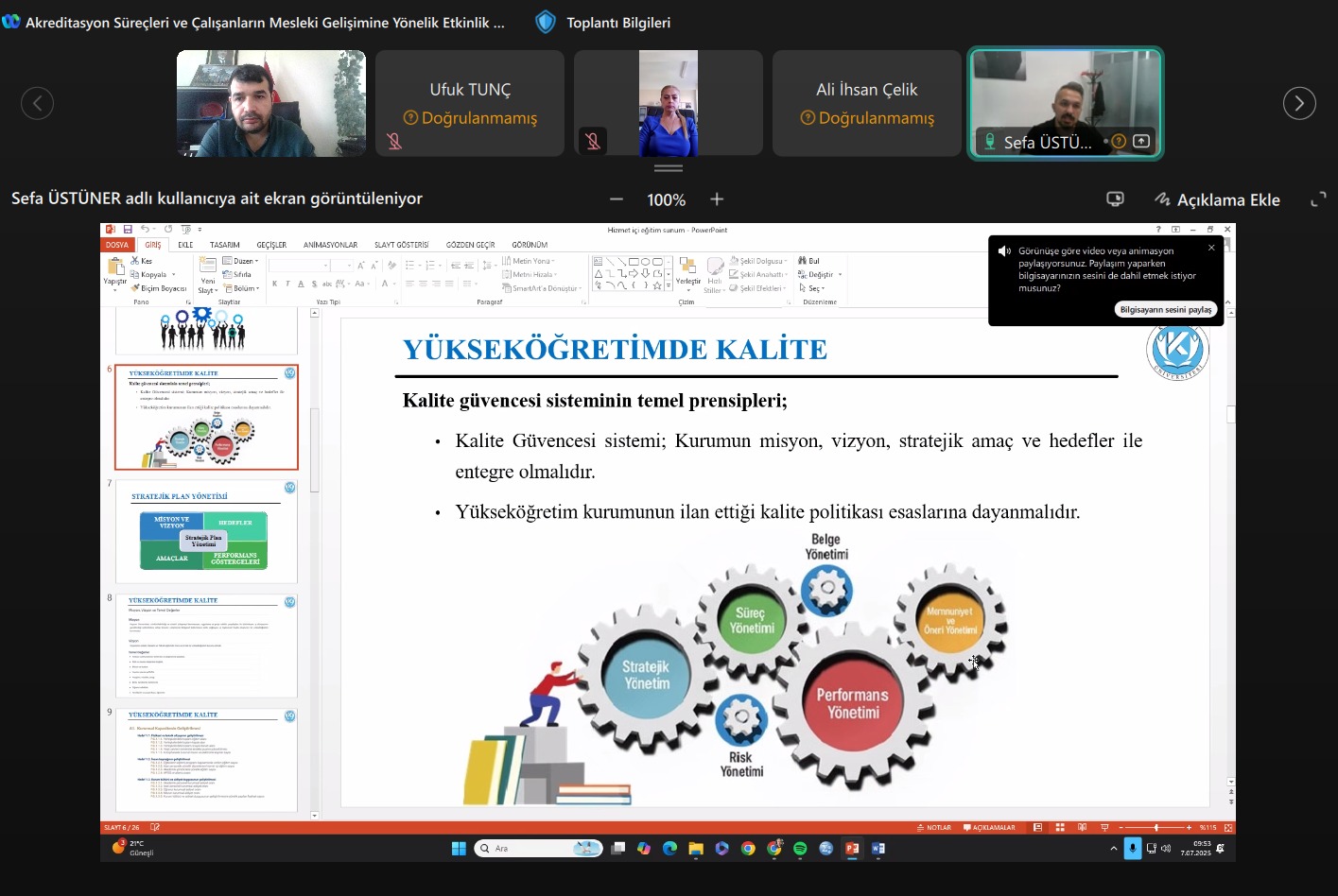Viewport: 1338px width, 896px height.
Task: Show next participants with right arrow
Action: pyautogui.click(x=1299, y=103)
